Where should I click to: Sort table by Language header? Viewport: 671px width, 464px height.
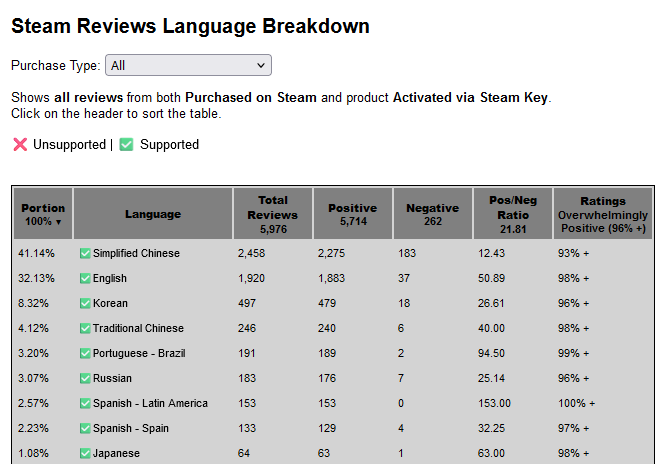tap(153, 214)
